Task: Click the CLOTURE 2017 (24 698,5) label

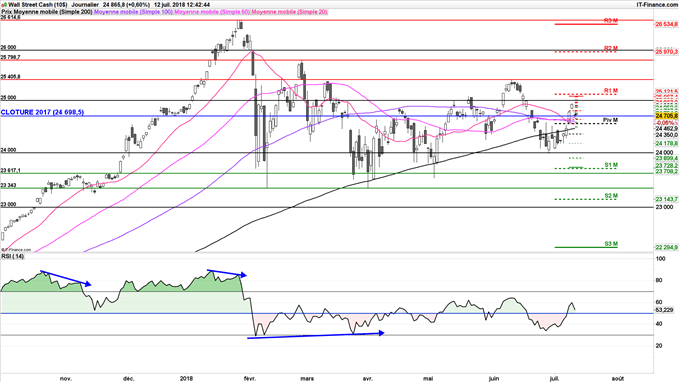Action: pos(42,112)
